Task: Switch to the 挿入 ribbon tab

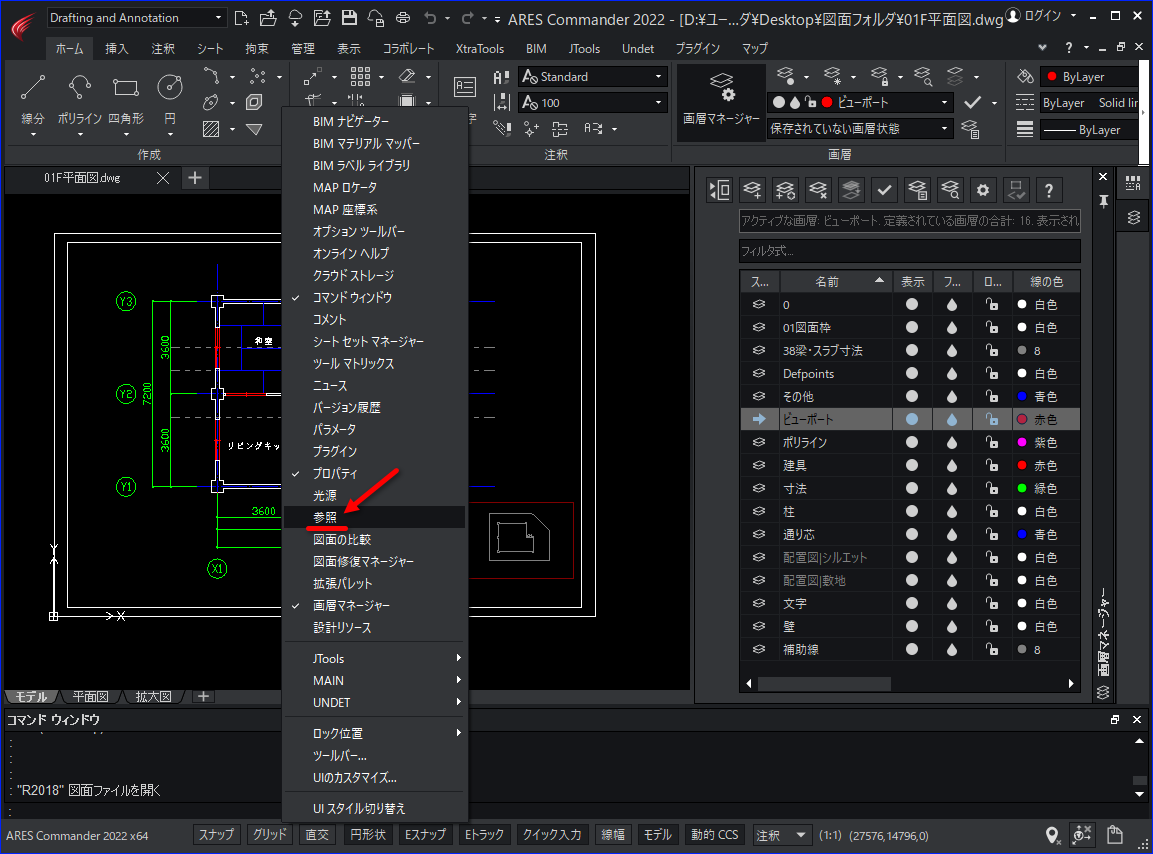Action: pyautogui.click(x=117, y=49)
